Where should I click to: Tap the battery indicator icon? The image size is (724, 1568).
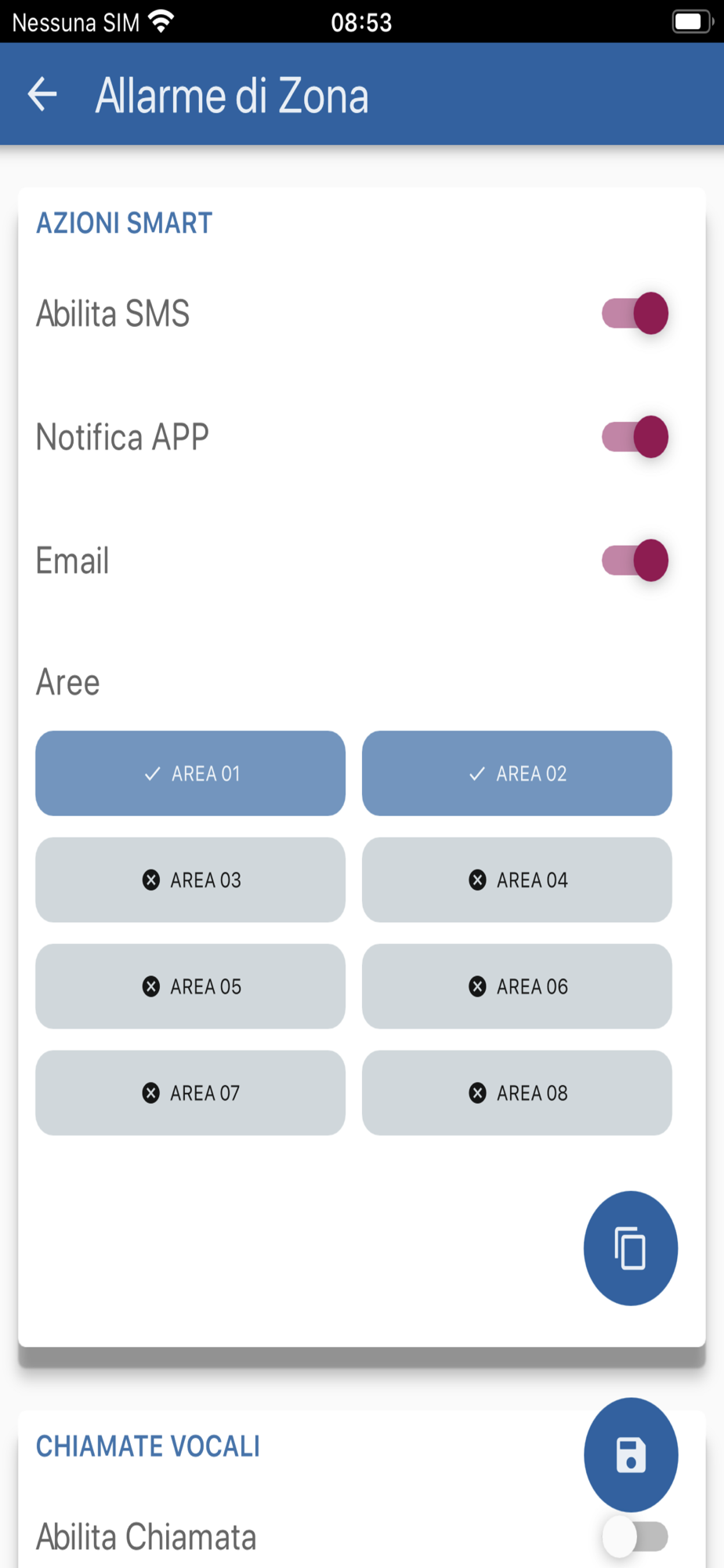click(692, 21)
